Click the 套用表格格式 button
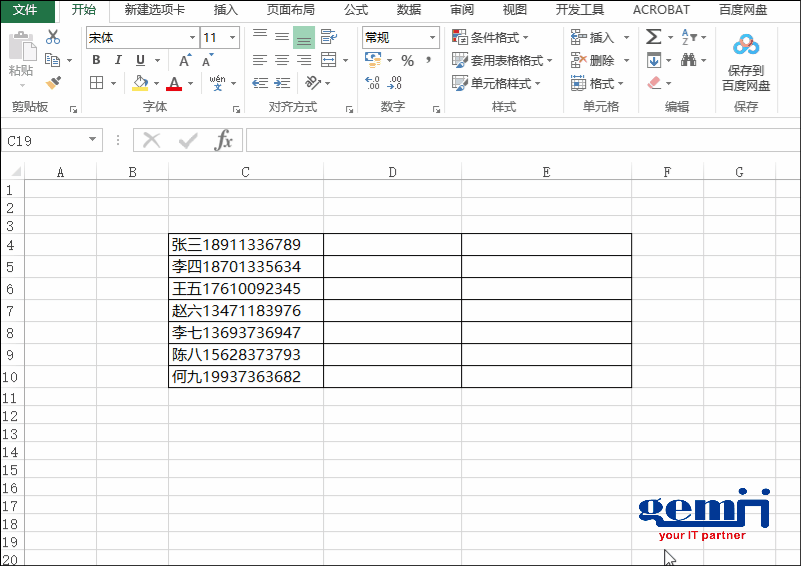Screen dimensions: 801x566 pos(503,60)
